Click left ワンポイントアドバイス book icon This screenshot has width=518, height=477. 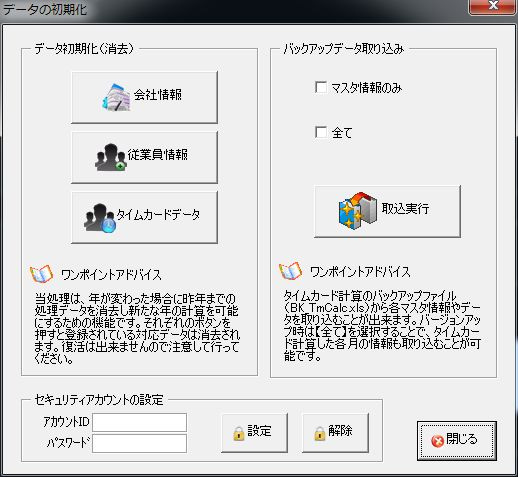pos(42,274)
